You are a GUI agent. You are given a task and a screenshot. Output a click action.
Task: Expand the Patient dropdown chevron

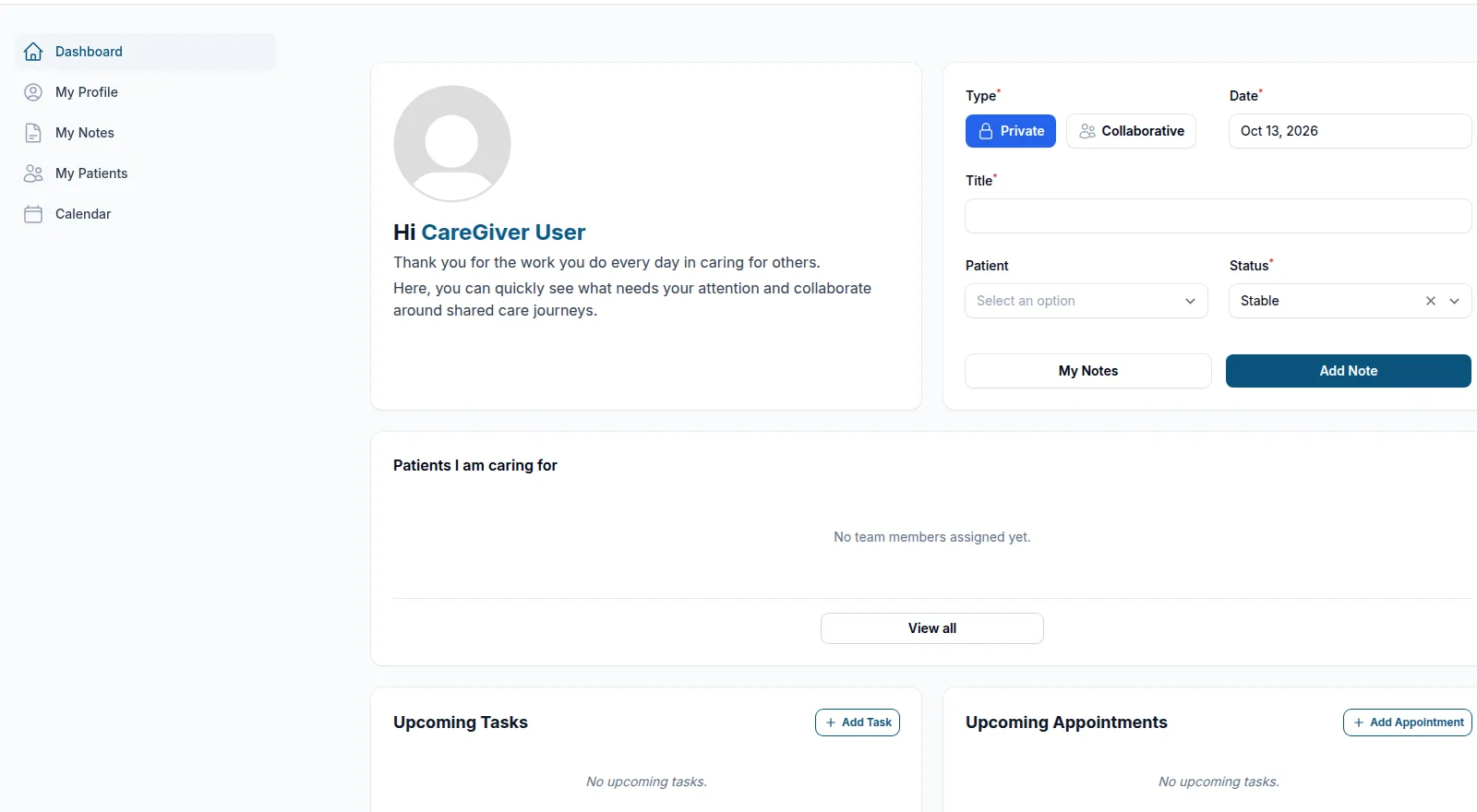1190,301
